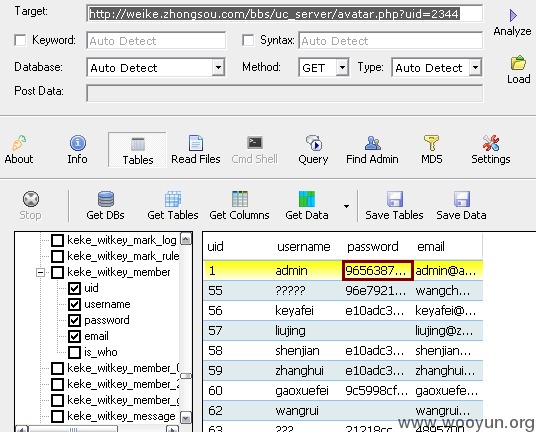This screenshot has width=536, height=432.
Task: Open the Load folder icon
Action: tap(518, 63)
